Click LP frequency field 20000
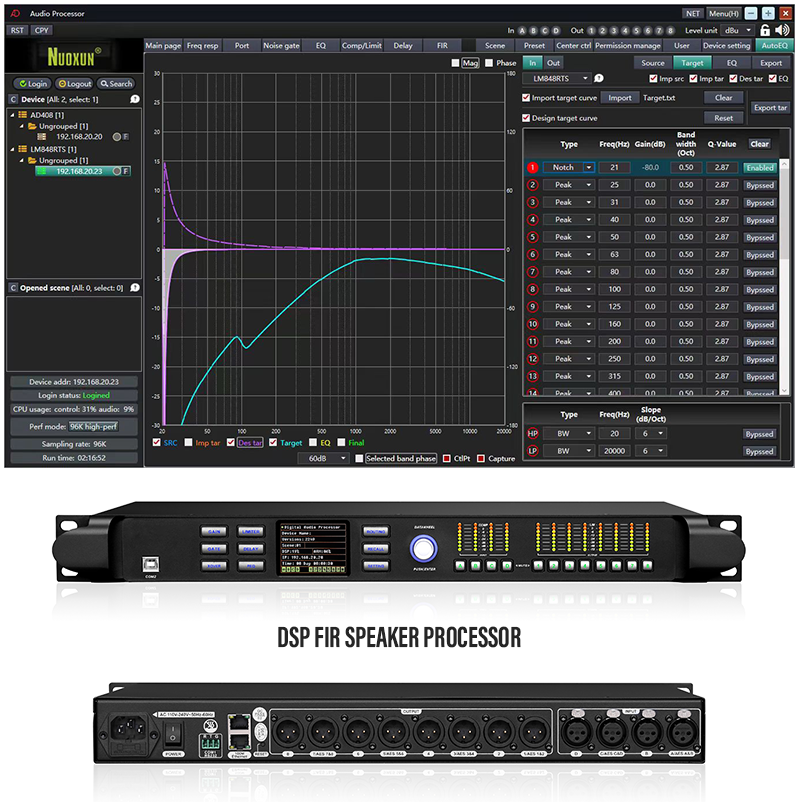 click(614, 451)
